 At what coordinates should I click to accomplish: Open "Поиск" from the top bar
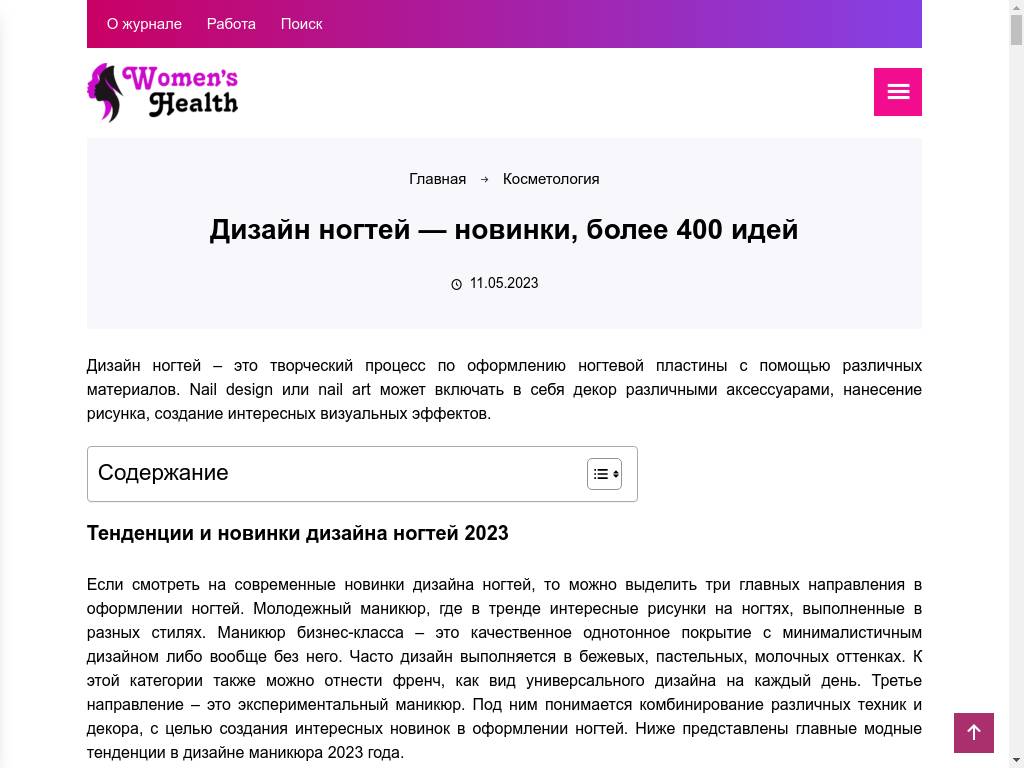tap(301, 23)
